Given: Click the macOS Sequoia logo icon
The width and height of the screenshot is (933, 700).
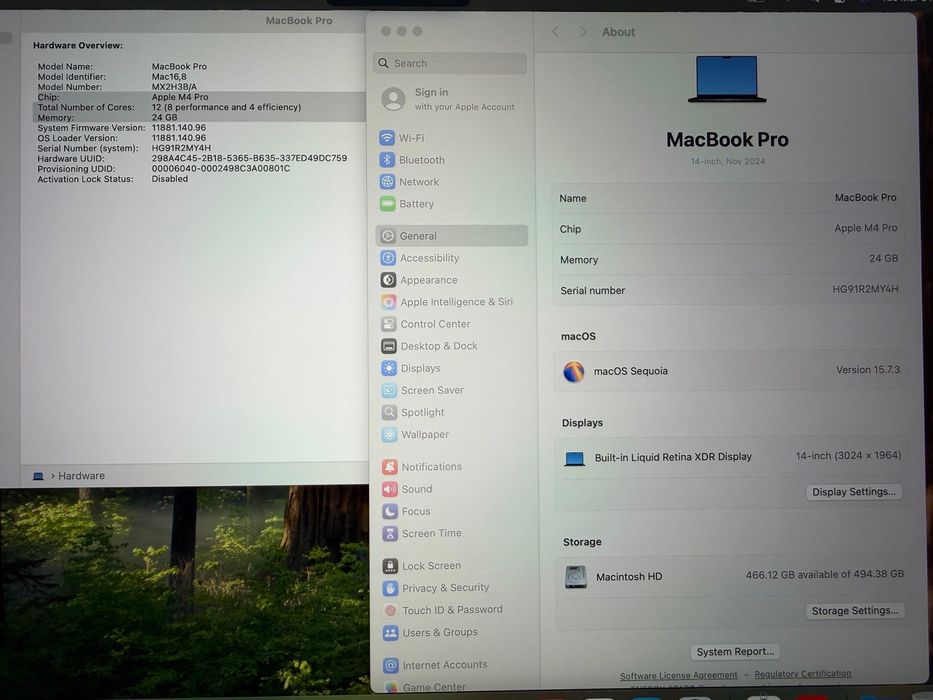Looking at the screenshot, I should [x=574, y=371].
